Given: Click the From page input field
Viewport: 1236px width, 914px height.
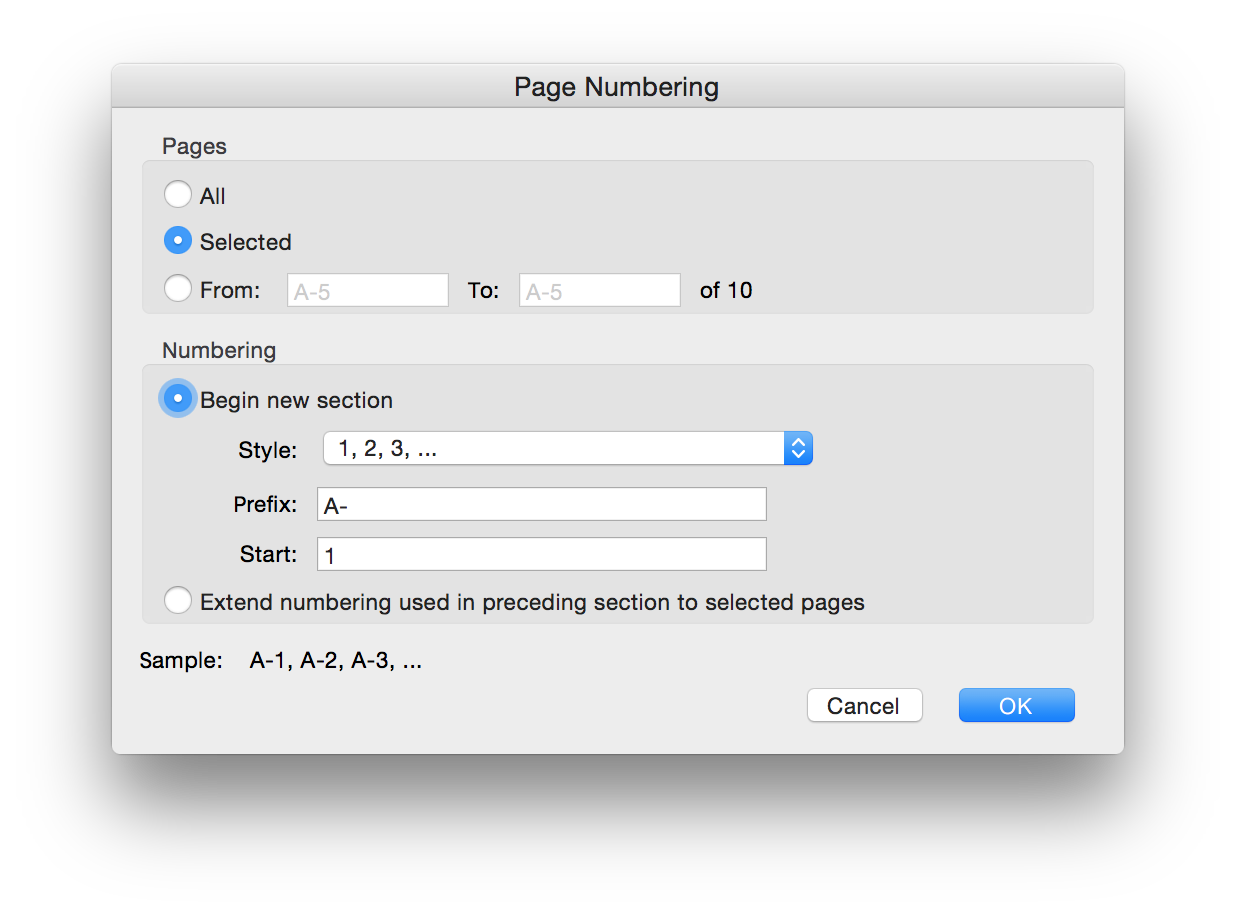Looking at the screenshot, I should (367, 291).
